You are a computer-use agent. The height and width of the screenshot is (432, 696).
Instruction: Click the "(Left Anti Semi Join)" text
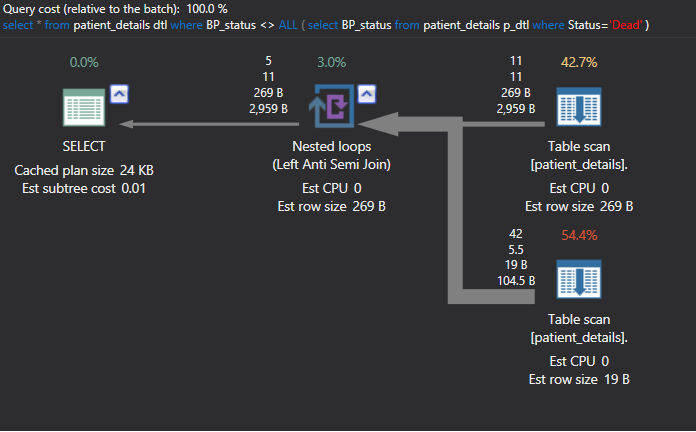pos(332,163)
